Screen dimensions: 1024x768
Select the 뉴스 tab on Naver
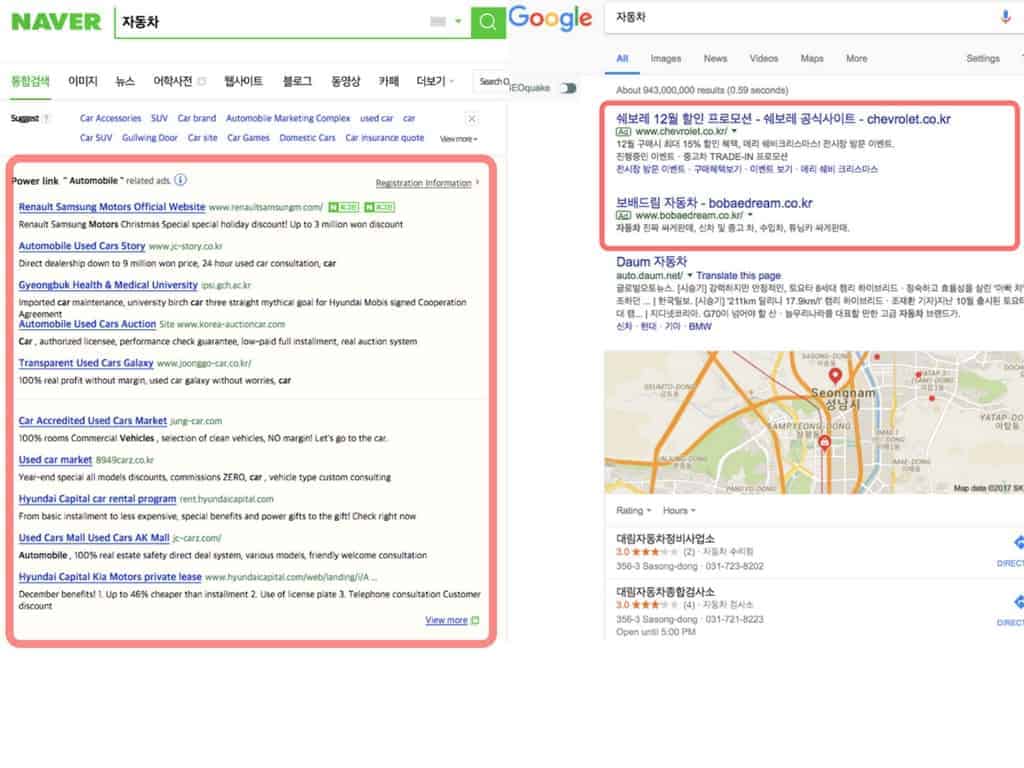125,81
